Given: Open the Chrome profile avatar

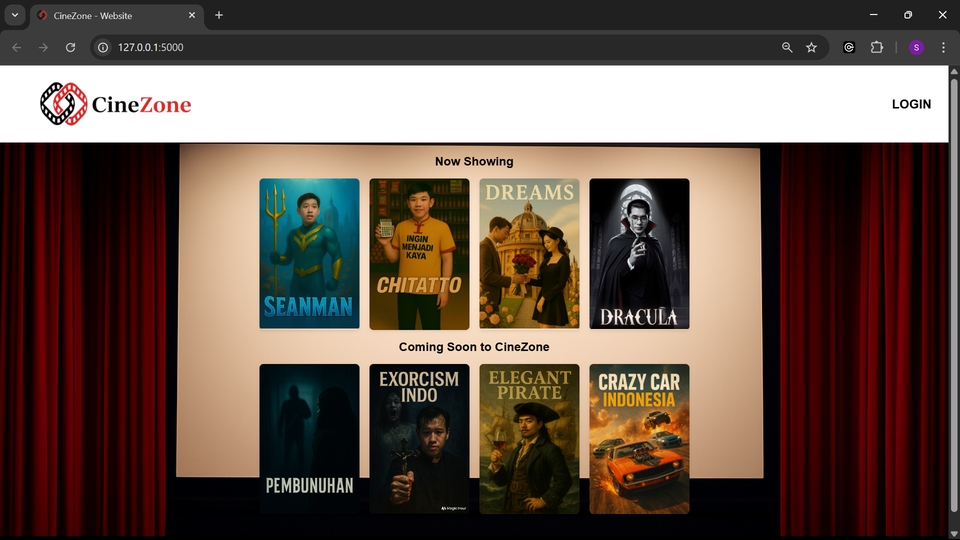Looking at the screenshot, I should pos(916,47).
